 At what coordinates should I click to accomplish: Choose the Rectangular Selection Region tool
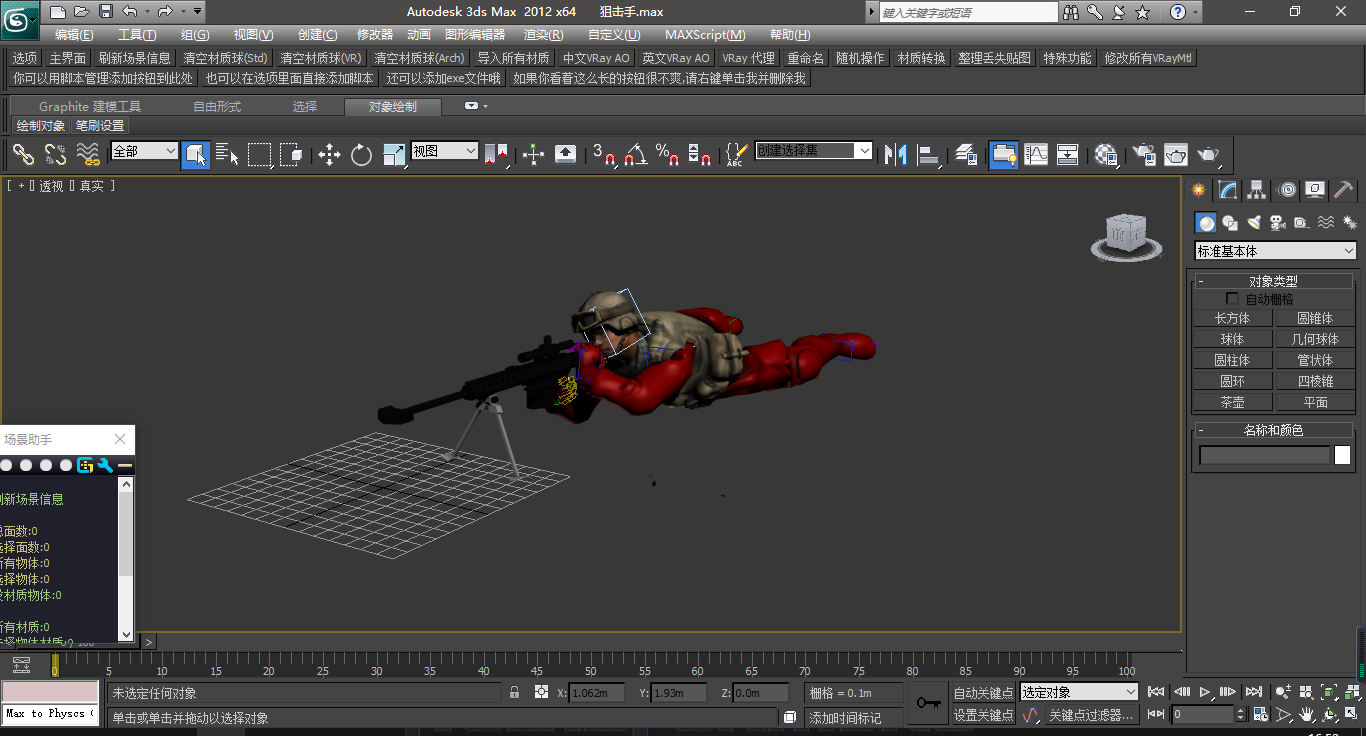259,154
